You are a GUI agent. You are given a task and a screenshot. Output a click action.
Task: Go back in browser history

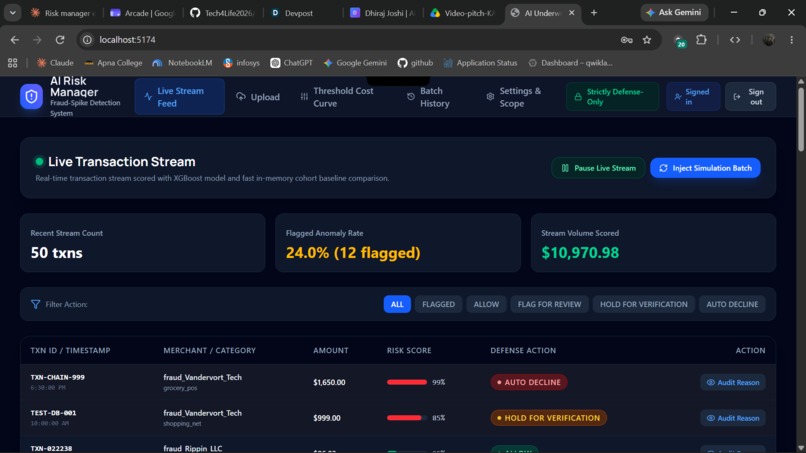point(14,40)
